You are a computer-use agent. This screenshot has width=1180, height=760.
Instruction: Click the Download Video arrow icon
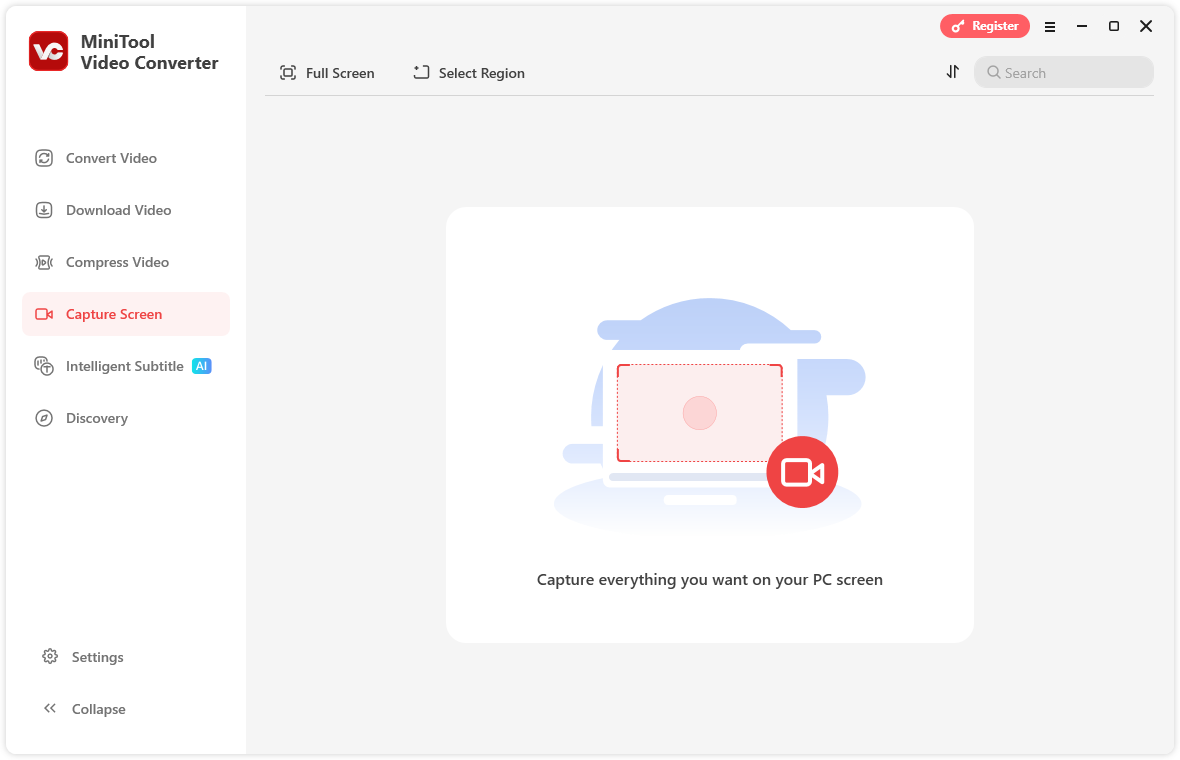[x=44, y=210]
